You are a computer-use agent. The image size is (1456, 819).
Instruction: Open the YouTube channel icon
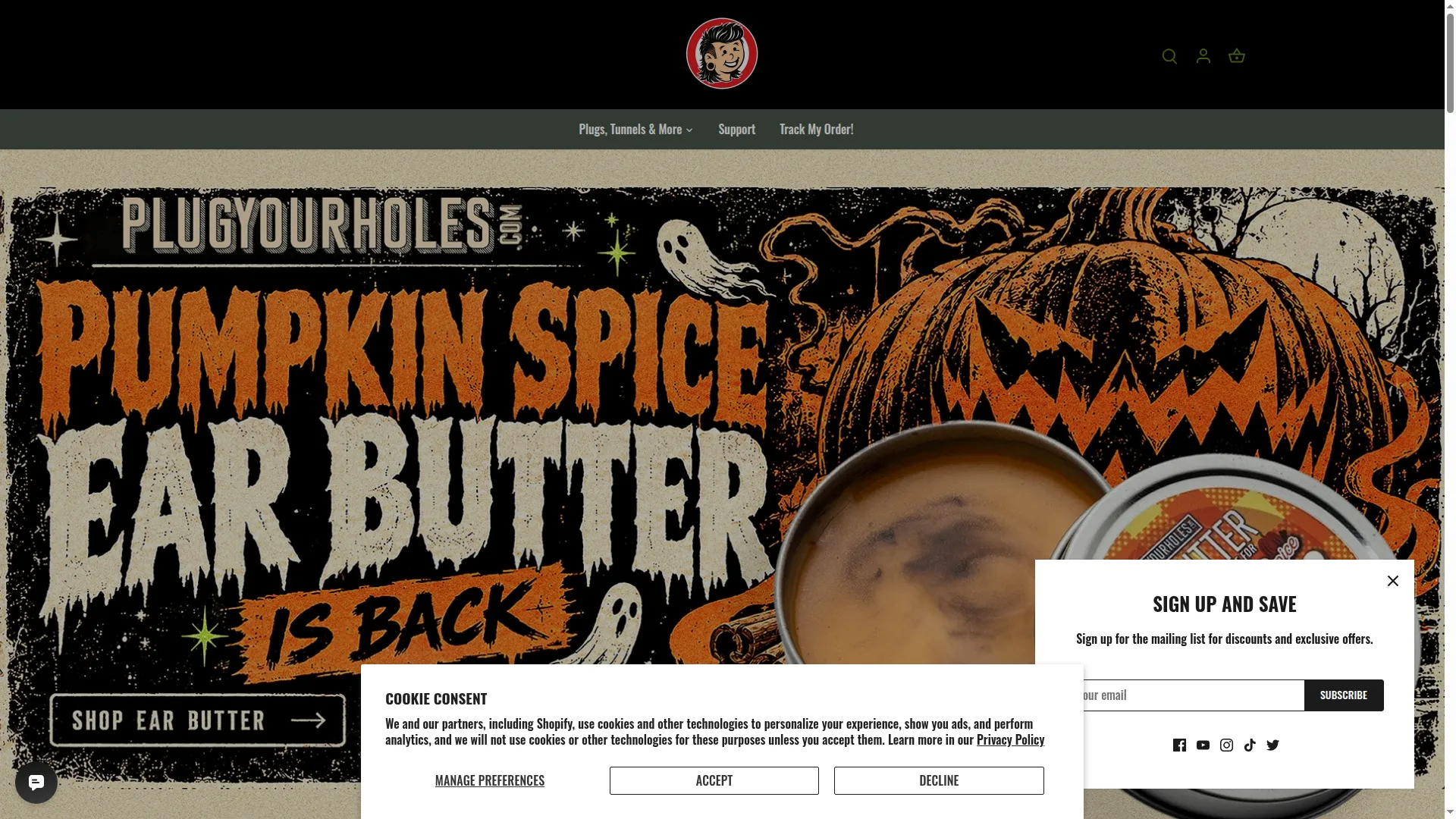click(x=1203, y=745)
